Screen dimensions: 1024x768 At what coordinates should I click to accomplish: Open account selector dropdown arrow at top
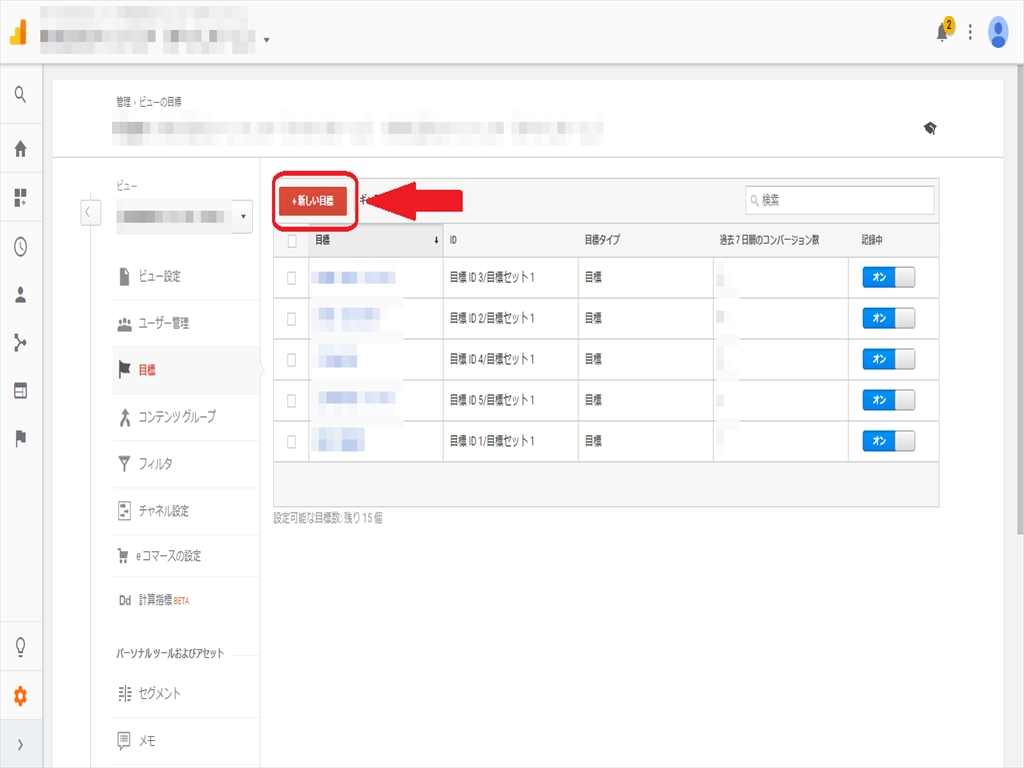tap(267, 41)
